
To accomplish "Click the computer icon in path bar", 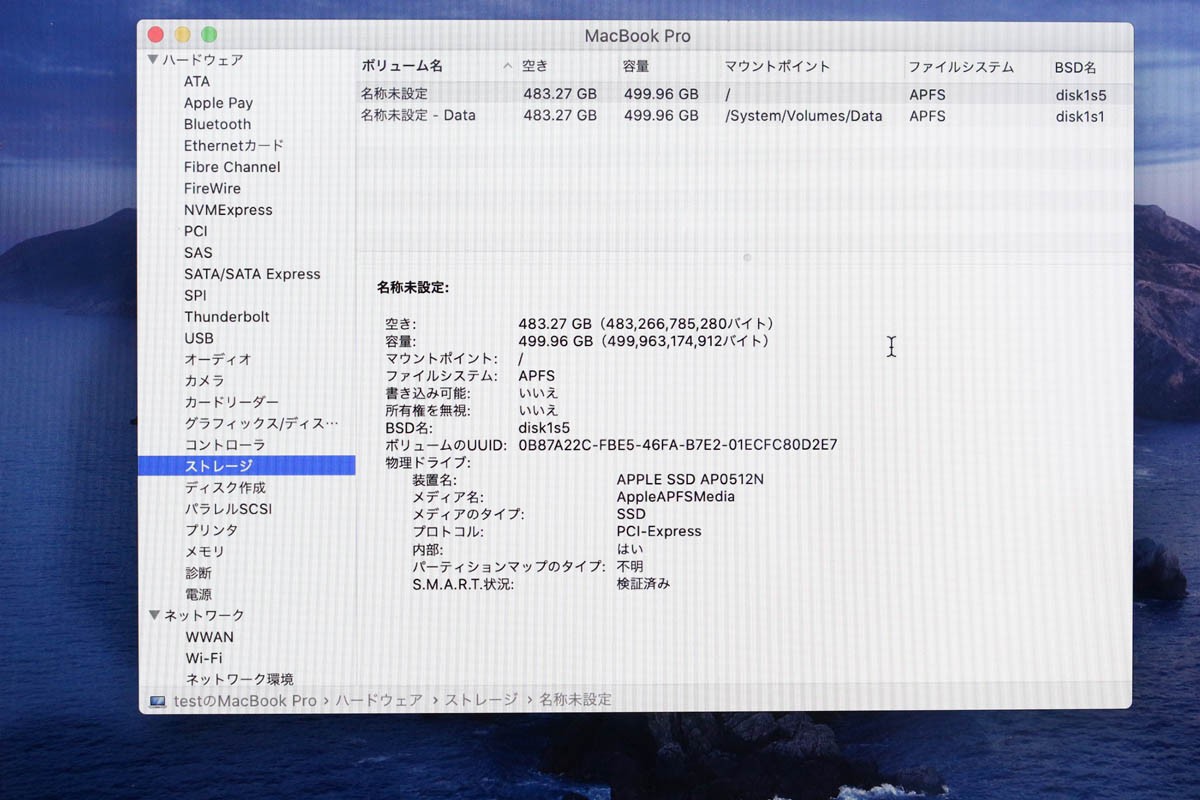I will [x=157, y=701].
